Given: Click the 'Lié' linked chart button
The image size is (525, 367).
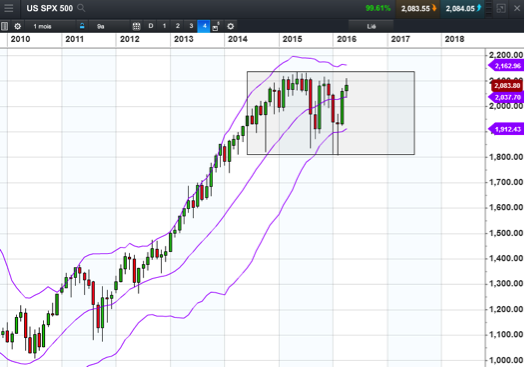Looking at the screenshot, I should point(371,26).
